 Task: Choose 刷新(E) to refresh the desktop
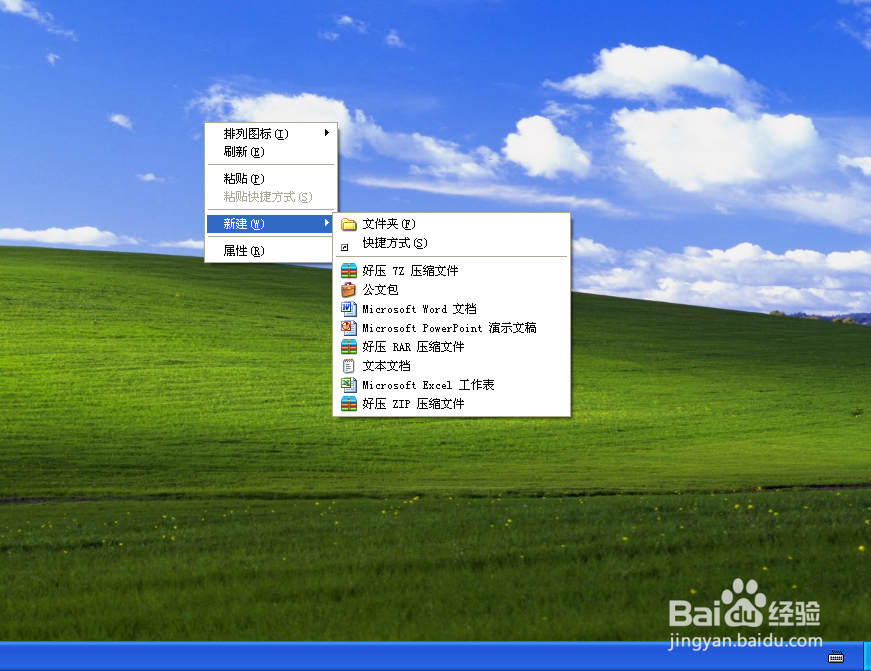click(x=272, y=152)
